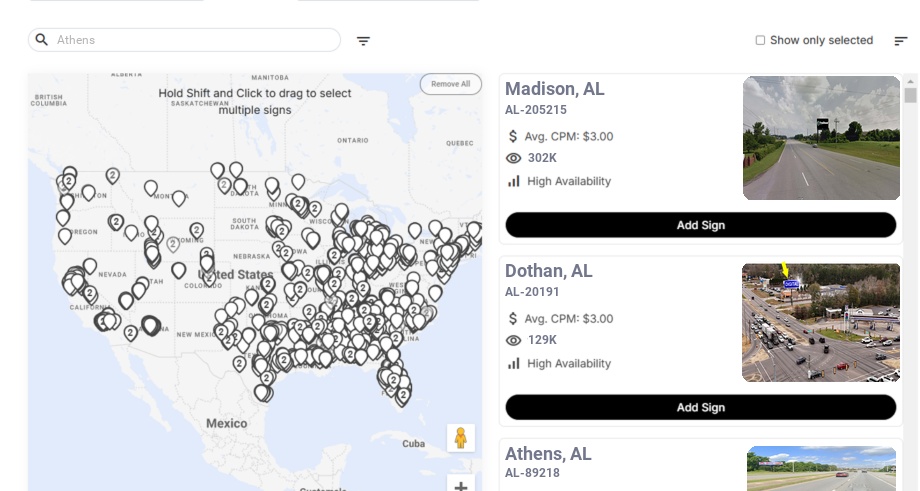Open the Madison, AL billboard photo
This screenshot has height=491, width=920.
click(x=822, y=138)
